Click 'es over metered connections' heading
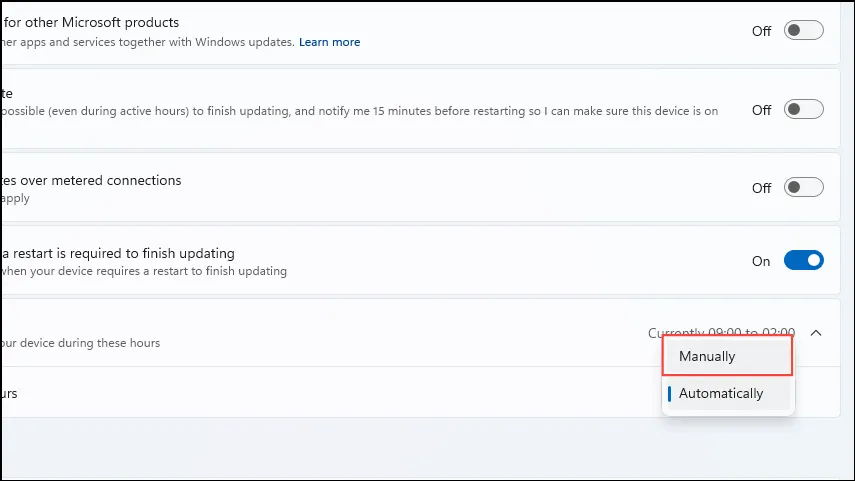This screenshot has width=855, height=481. pyautogui.click(x=91, y=181)
